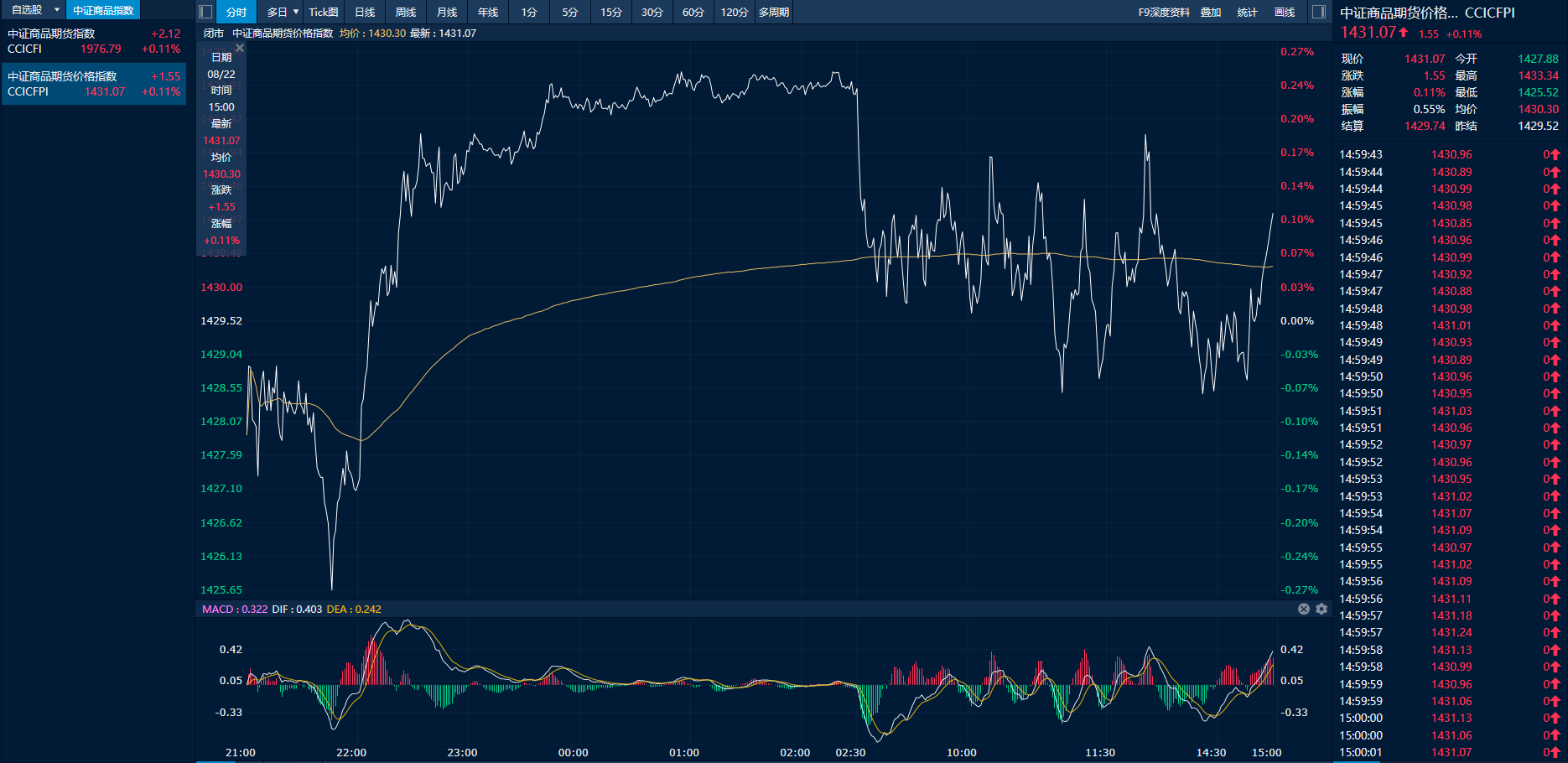Click the 最高 value 1433.34
The width and height of the screenshot is (1568, 763).
coord(1538,75)
